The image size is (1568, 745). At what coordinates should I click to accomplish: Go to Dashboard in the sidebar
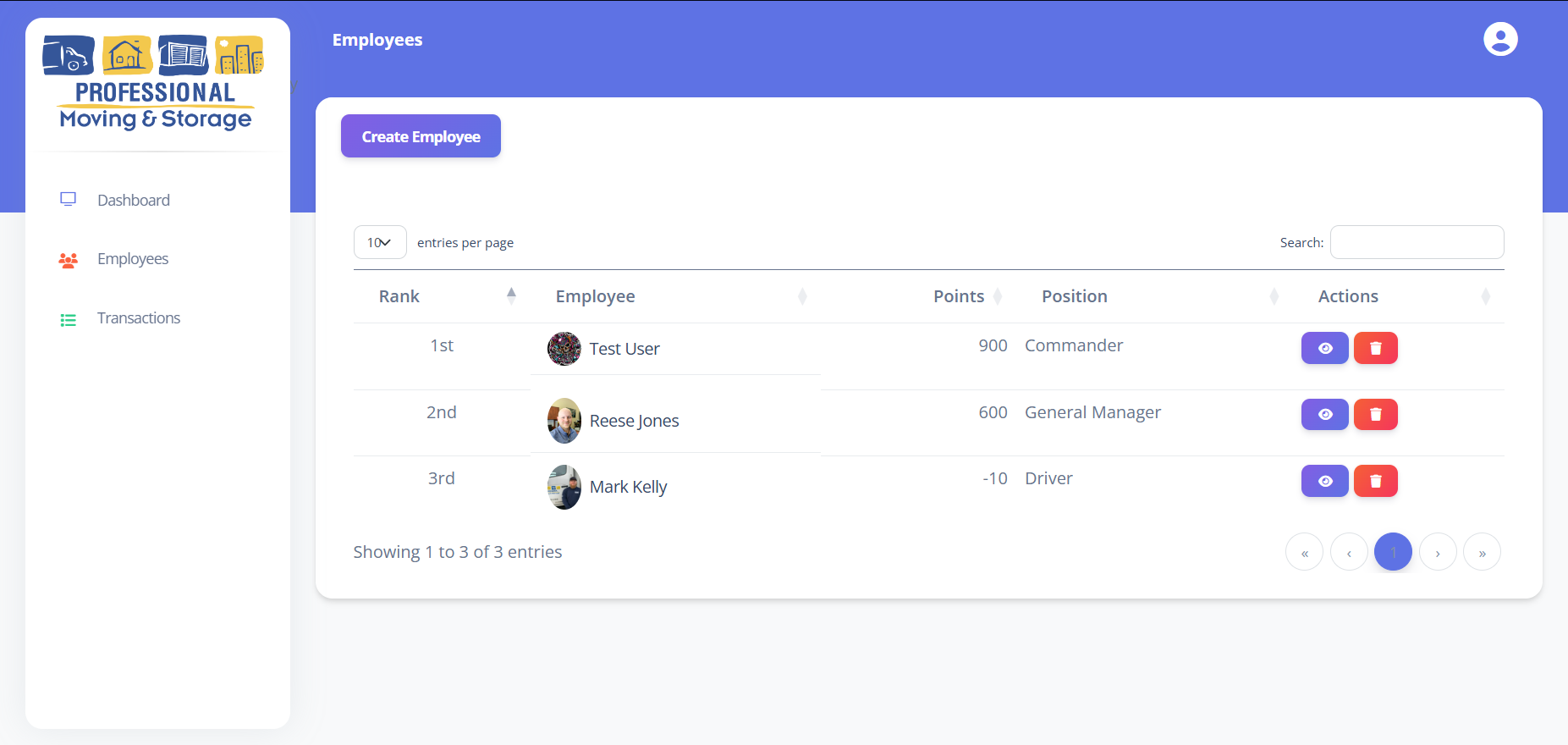tap(133, 200)
